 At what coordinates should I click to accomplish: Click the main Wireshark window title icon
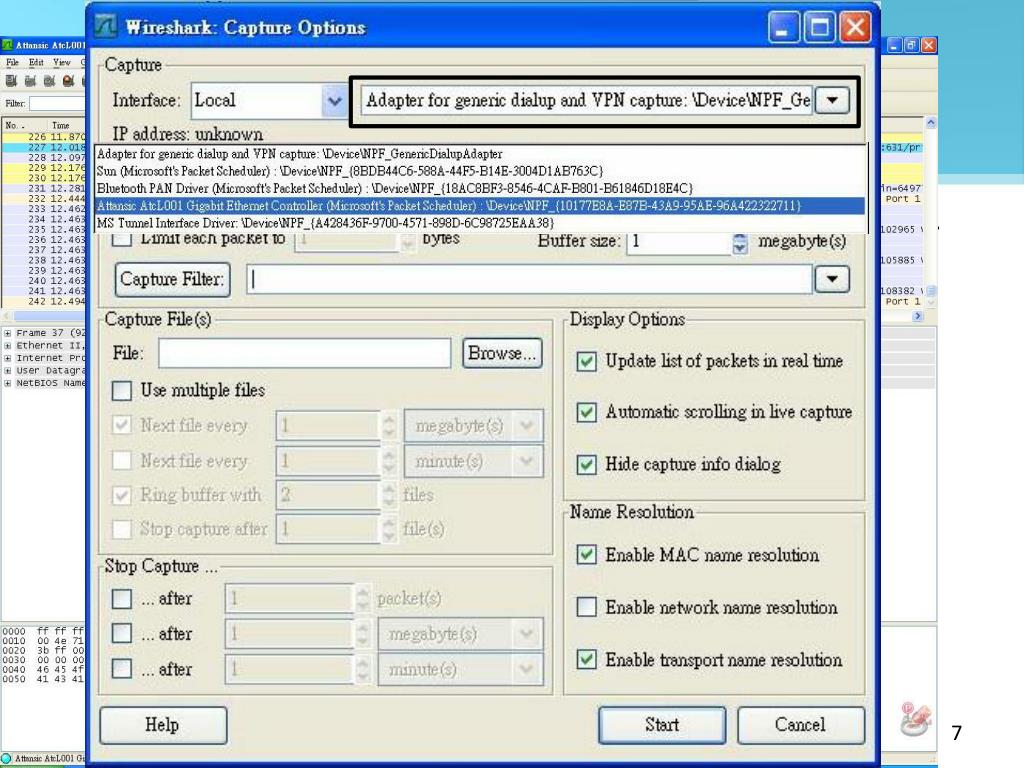pyautogui.click(x=7, y=45)
